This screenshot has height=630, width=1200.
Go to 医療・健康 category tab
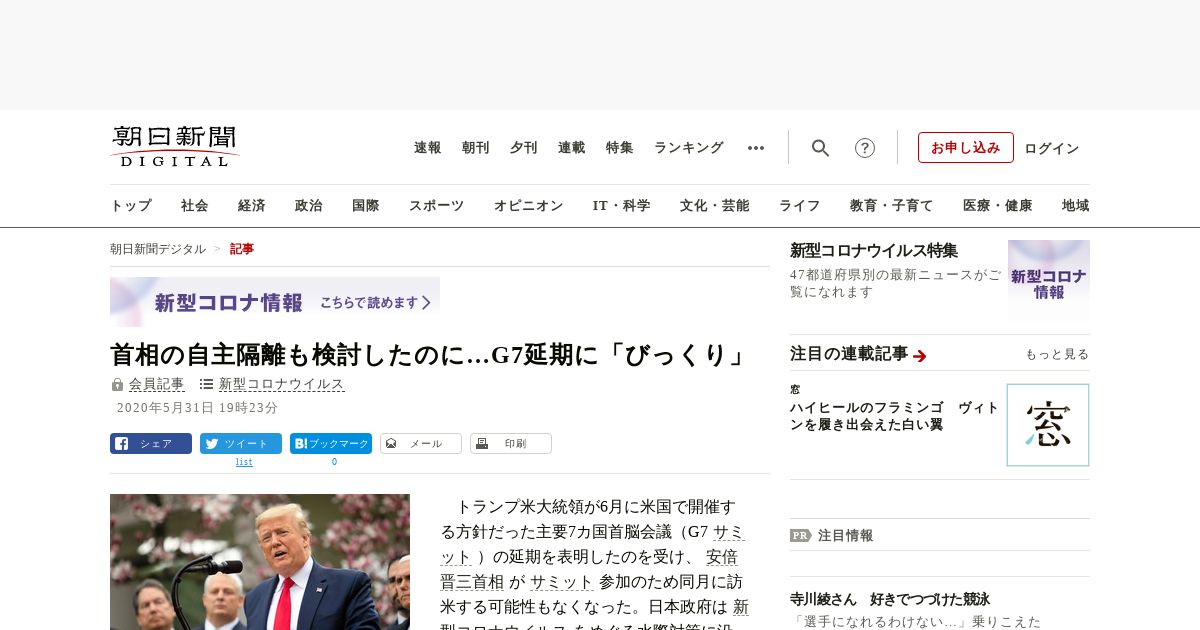(x=998, y=206)
